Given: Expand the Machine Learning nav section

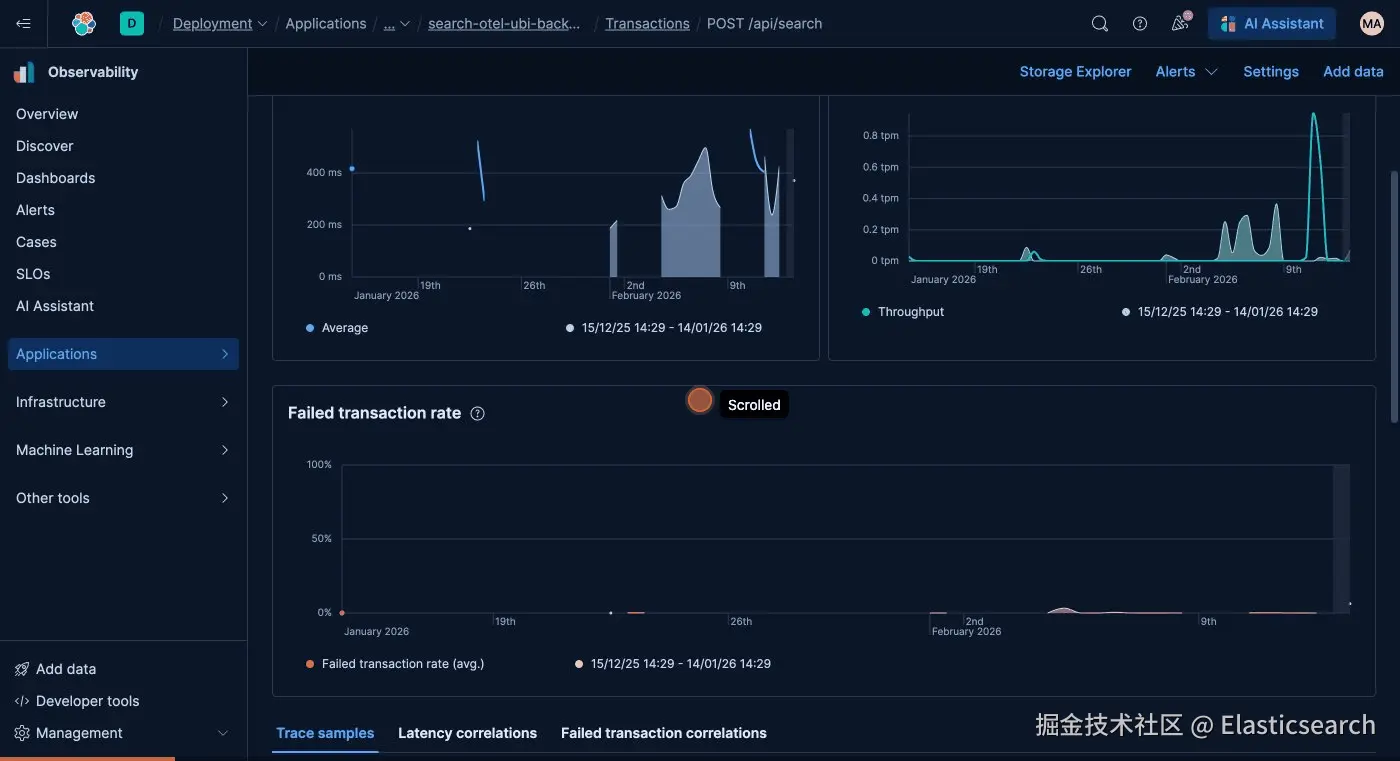Looking at the screenshot, I should [x=123, y=450].
